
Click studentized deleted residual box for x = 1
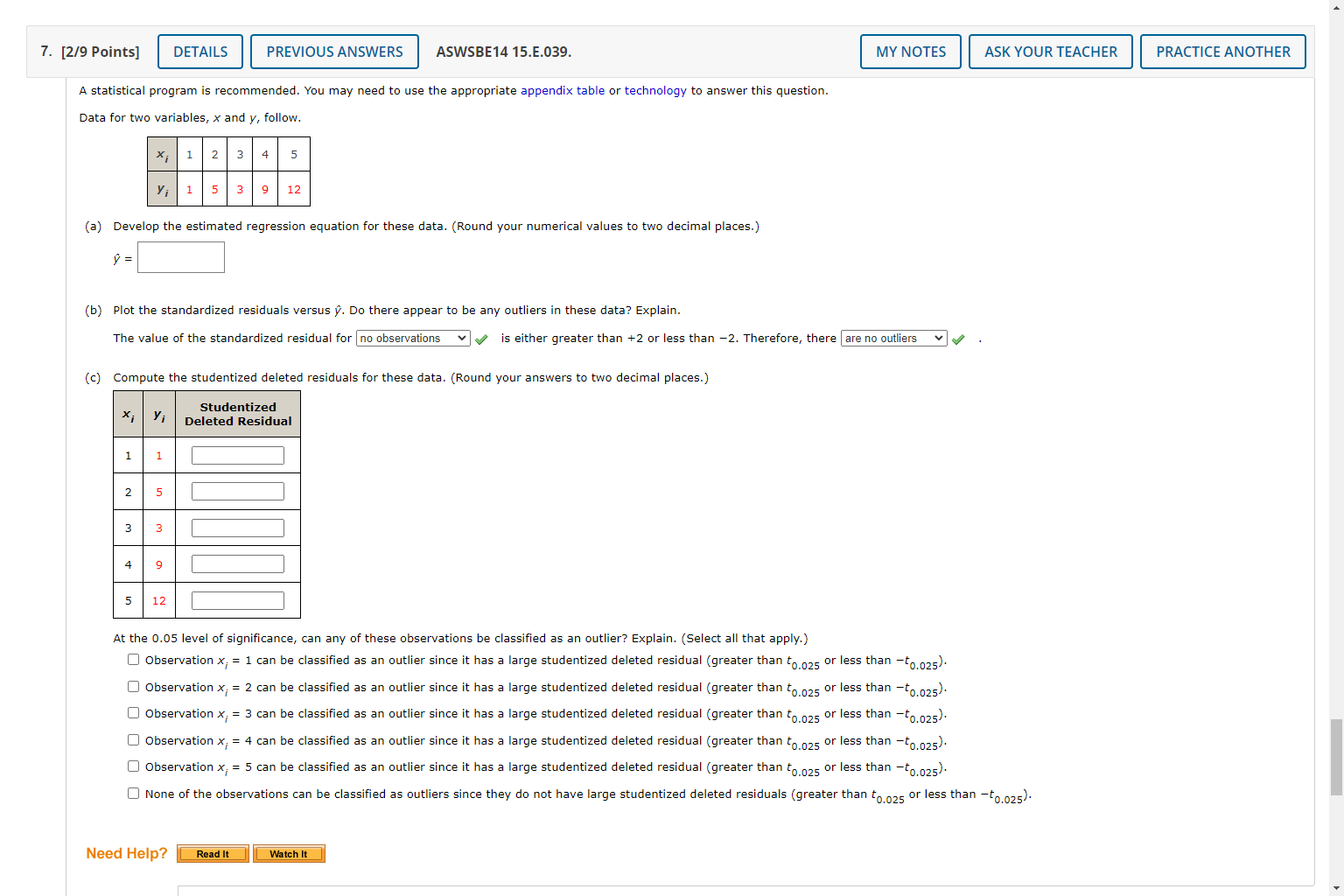(237, 455)
